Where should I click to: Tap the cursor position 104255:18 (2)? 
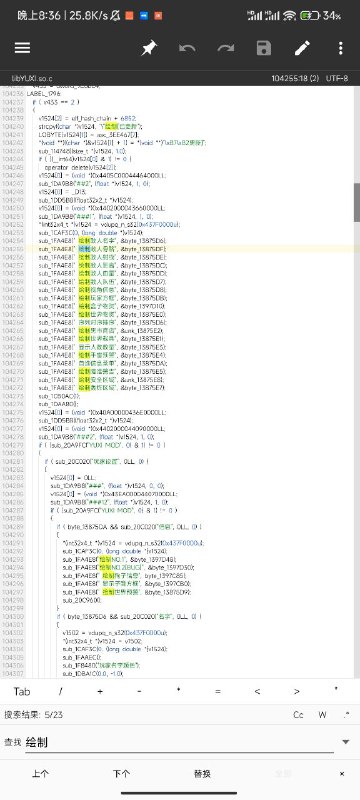(x=295, y=78)
